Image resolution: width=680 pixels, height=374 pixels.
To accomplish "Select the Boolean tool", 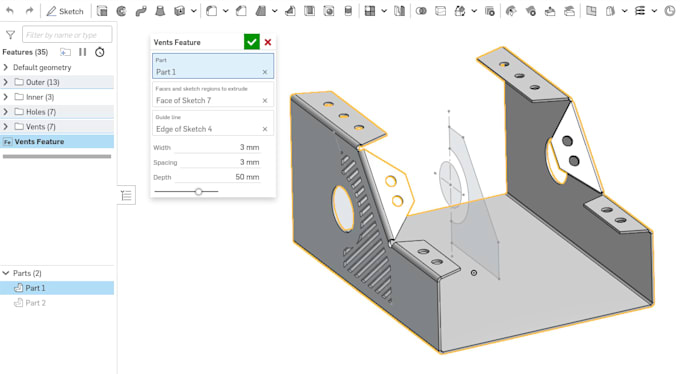I will (x=421, y=11).
